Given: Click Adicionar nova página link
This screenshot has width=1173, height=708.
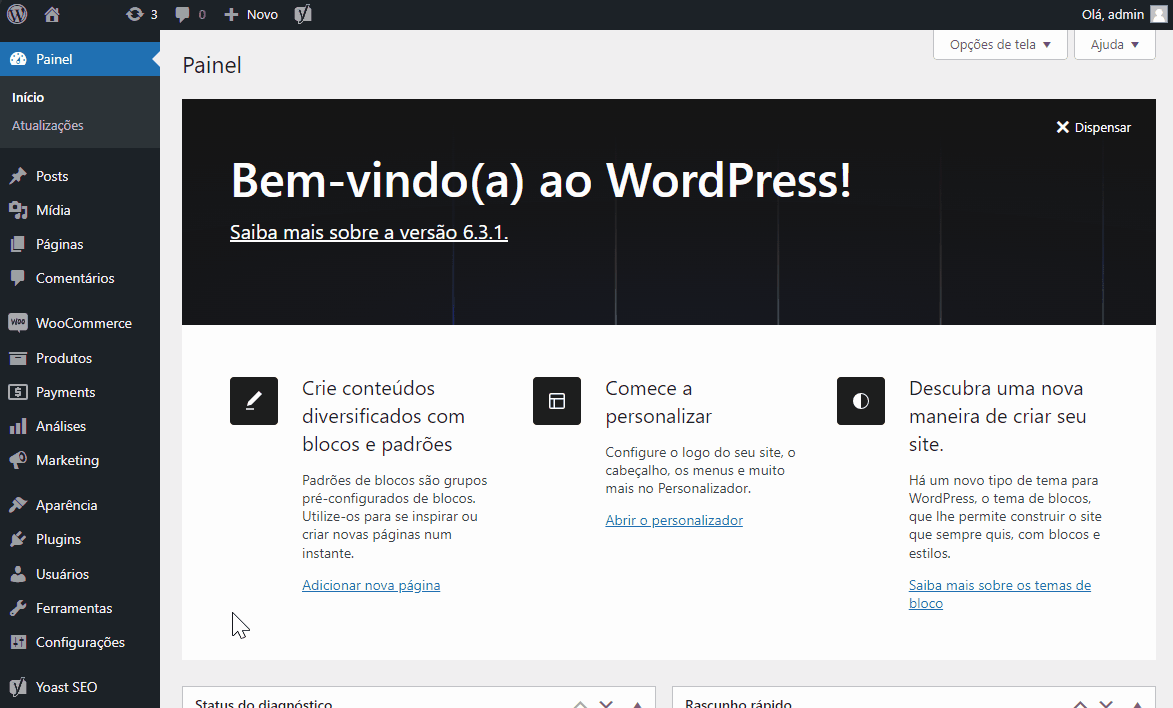Looking at the screenshot, I should (371, 585).
